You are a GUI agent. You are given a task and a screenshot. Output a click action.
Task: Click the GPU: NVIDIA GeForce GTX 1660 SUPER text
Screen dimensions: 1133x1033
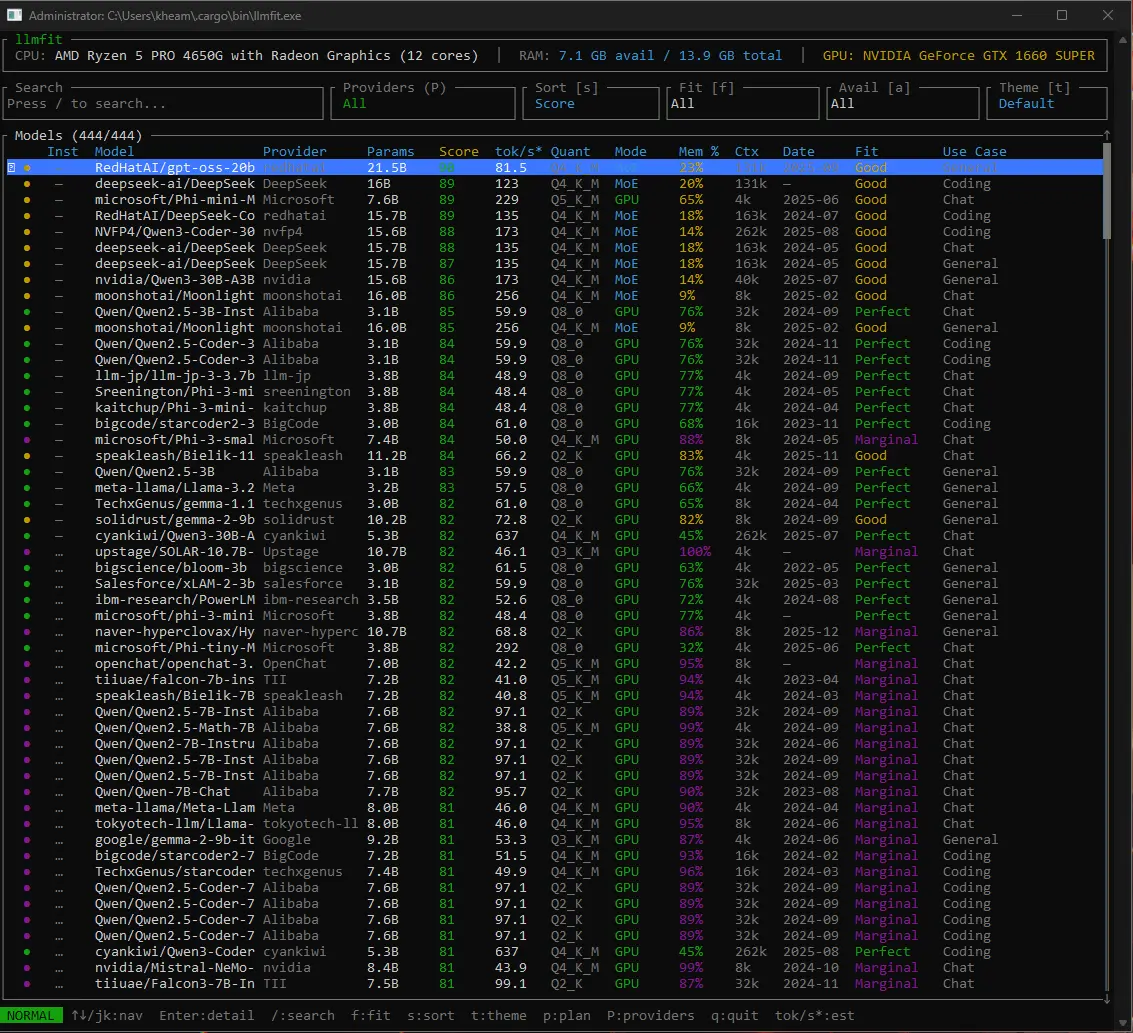tap(959, 56)
